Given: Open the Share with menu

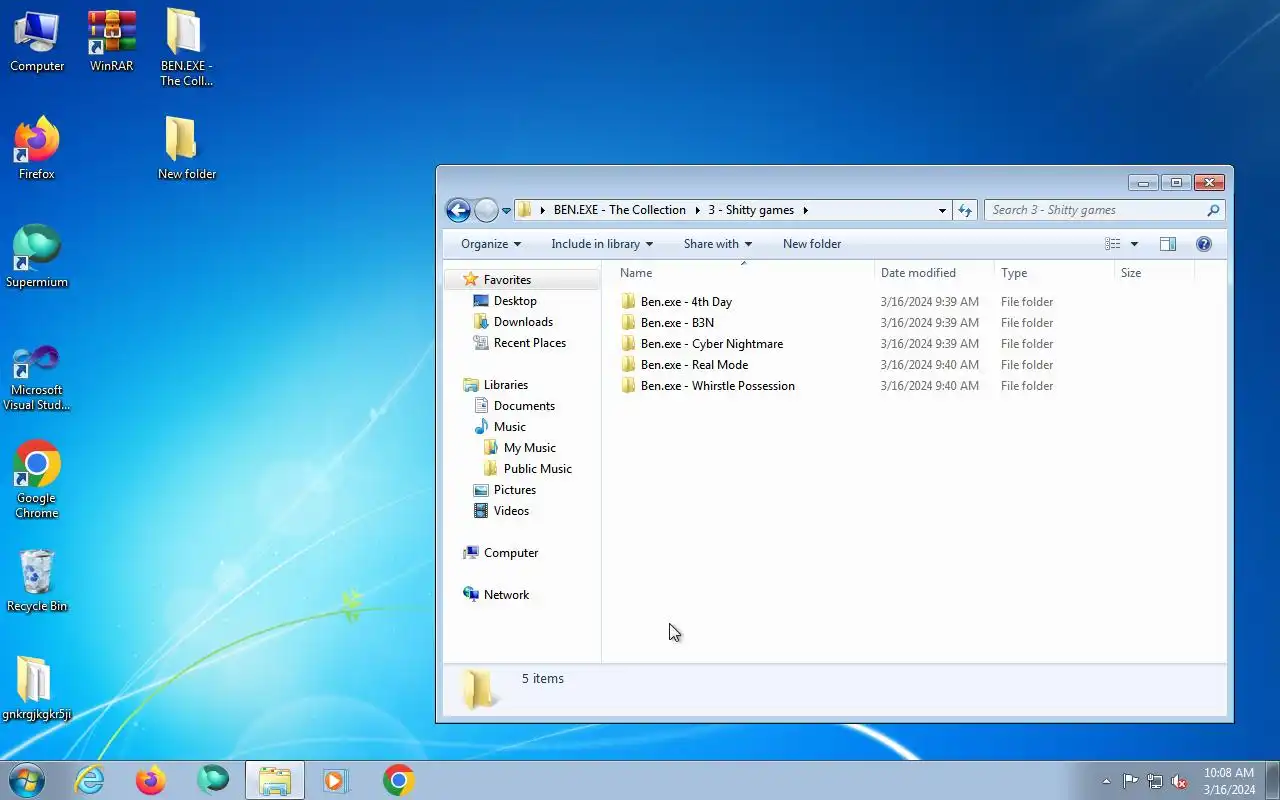Looking at the screenshot, I should click(x=717, y=244).
